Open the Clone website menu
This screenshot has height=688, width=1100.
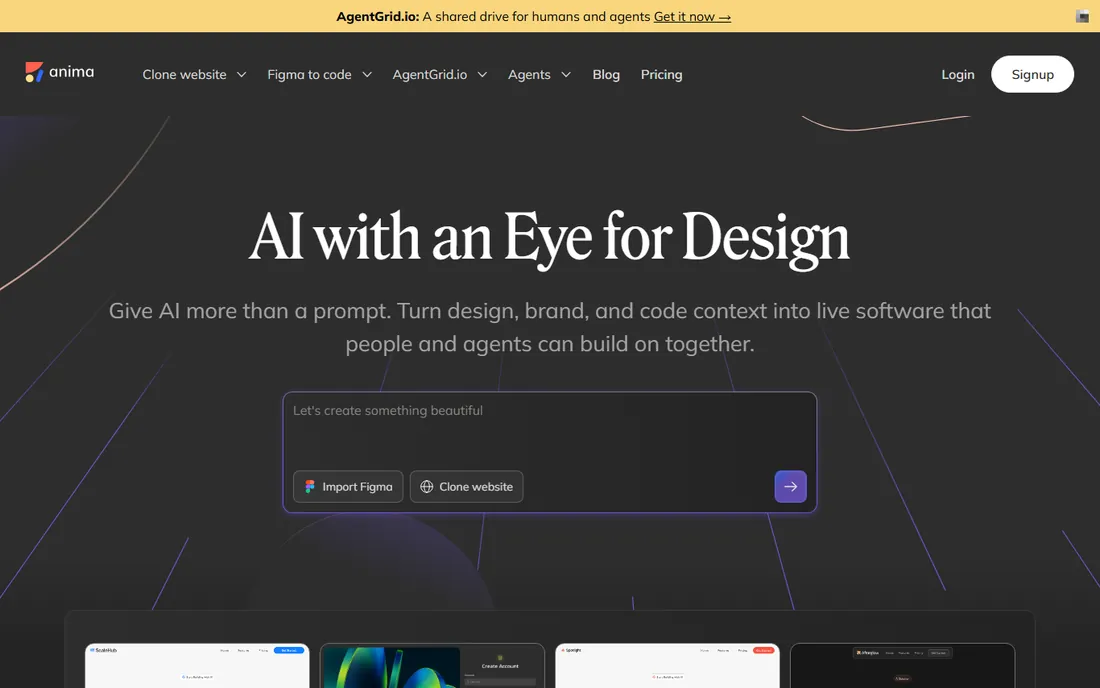tap(185, 74)
